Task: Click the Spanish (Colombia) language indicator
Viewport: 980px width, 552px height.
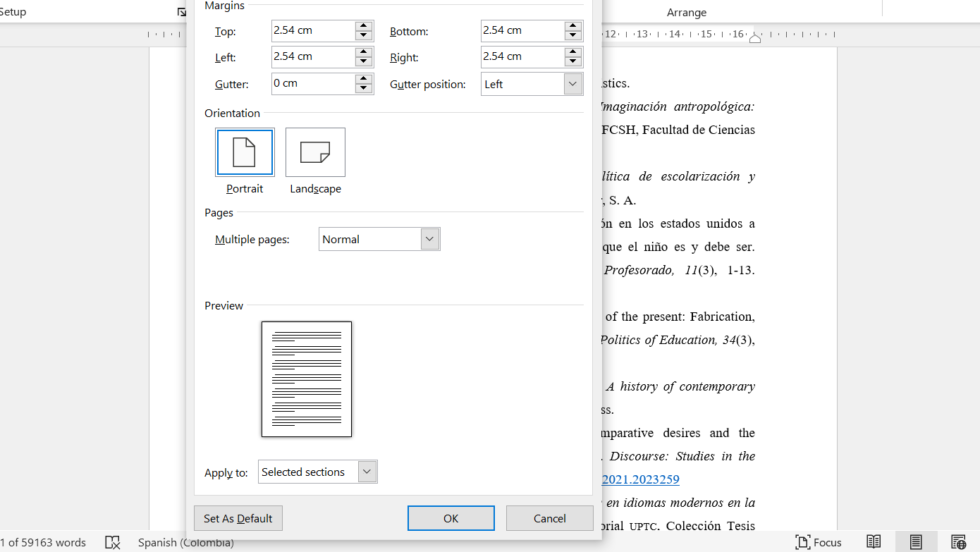Action: pyautogui.click(x=186, y=542)
